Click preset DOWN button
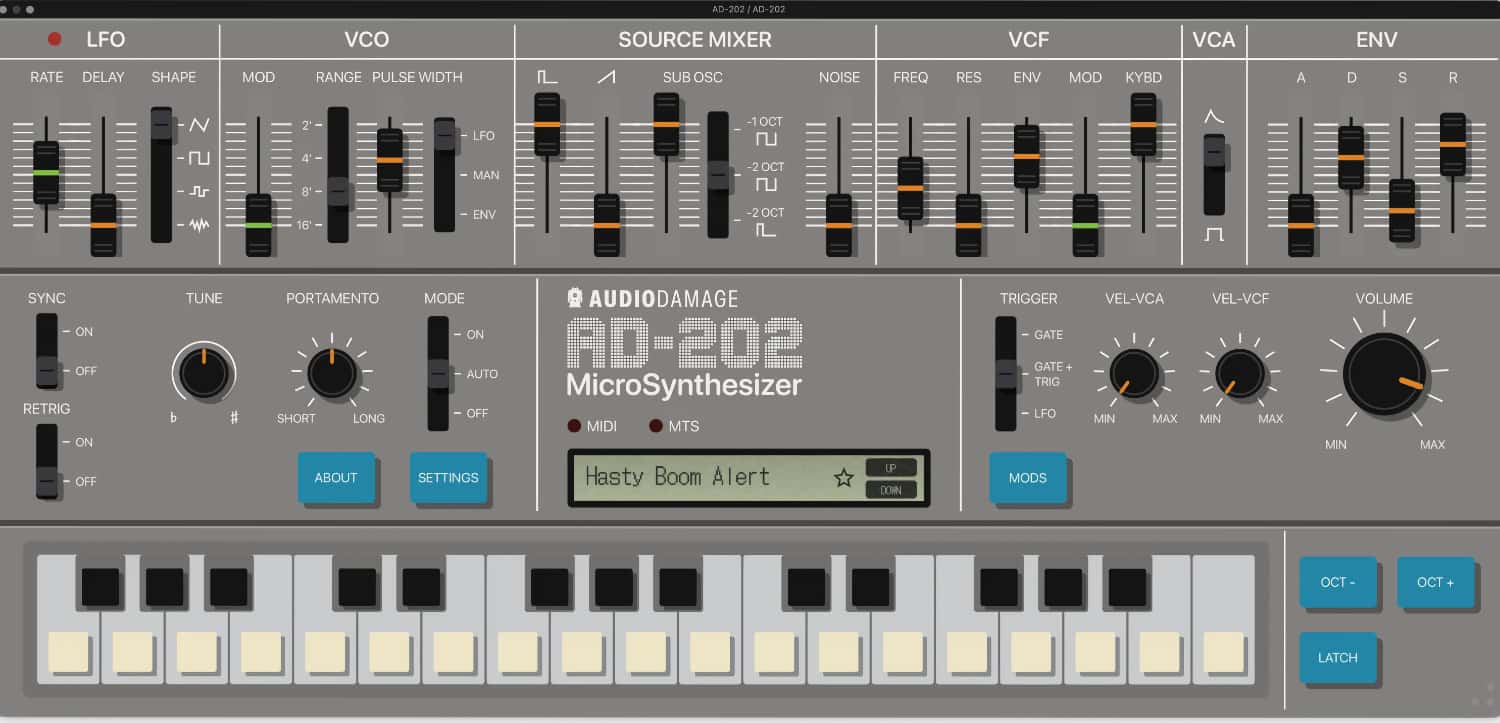 890,490
